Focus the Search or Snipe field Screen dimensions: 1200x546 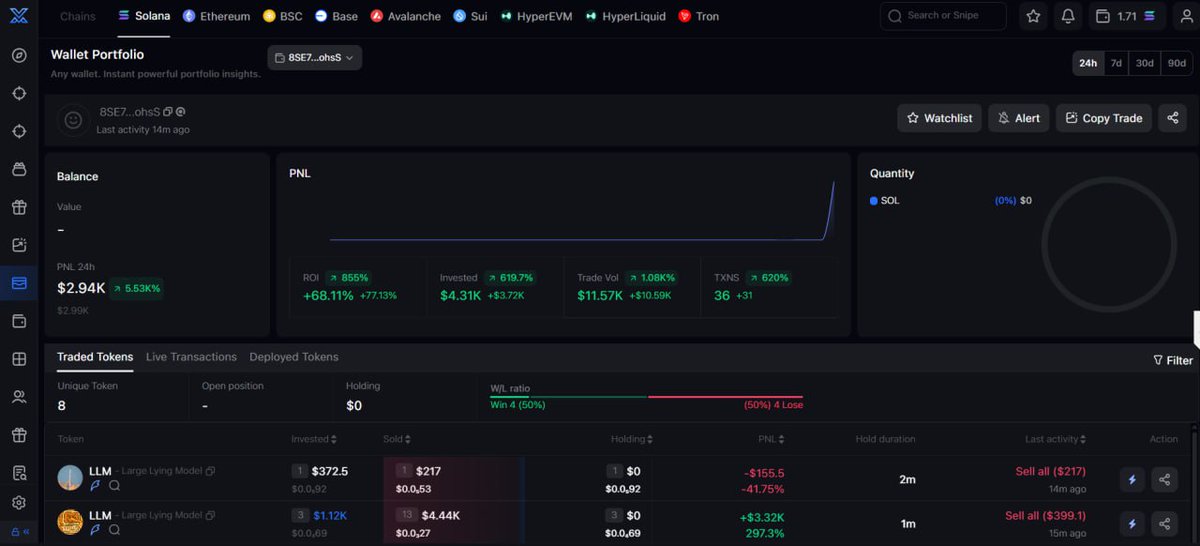pos(943,16)
